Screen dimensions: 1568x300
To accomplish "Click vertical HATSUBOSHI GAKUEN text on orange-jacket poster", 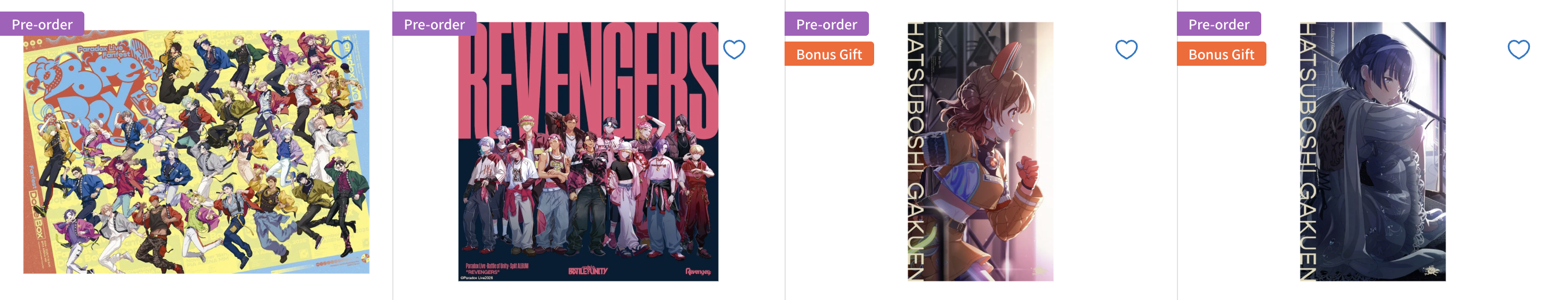I will tap(916, 152).
